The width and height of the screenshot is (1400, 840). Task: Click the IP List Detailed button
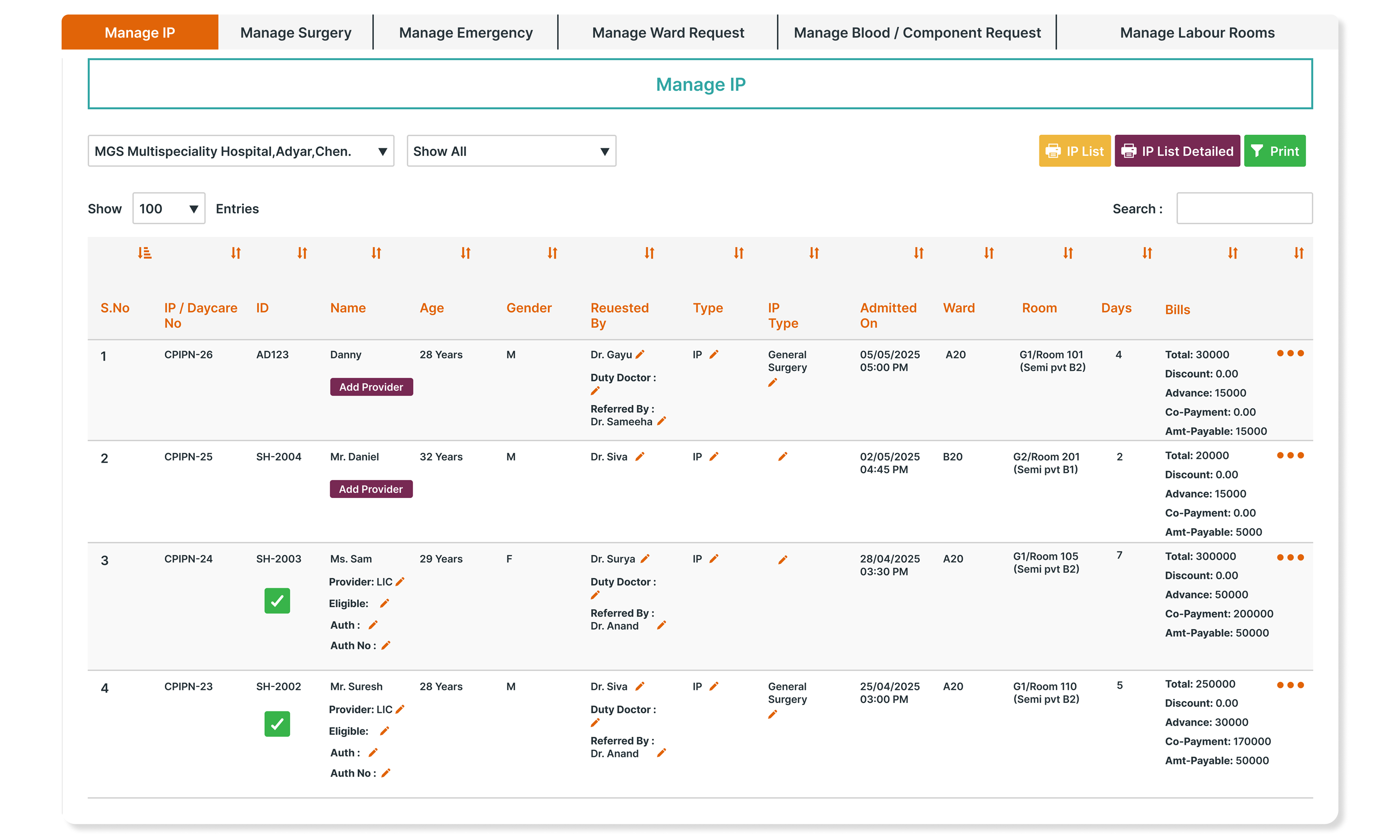point(1177,151)
